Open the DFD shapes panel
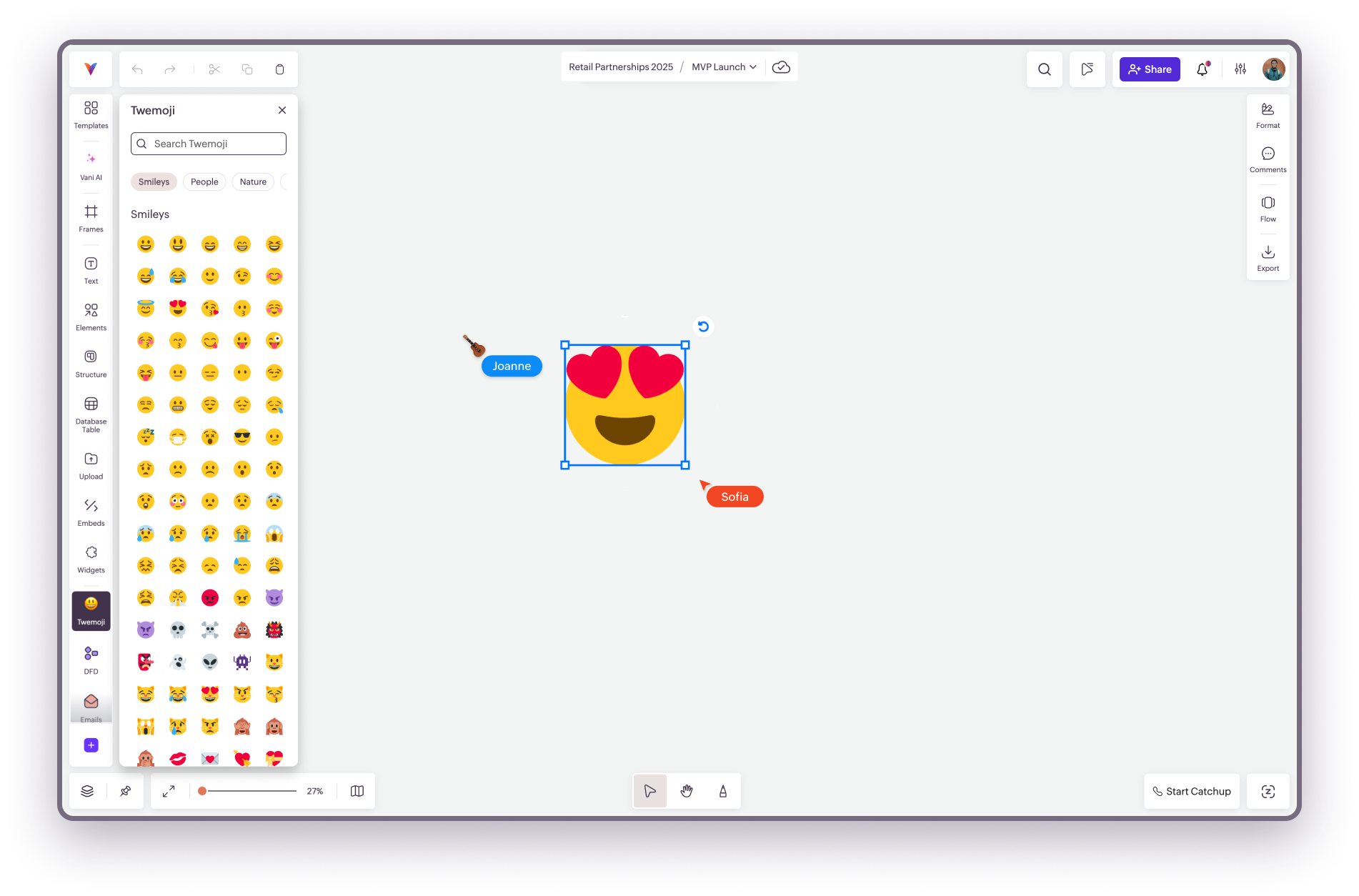This screenshot has height=896, width=1359. pos(91,661)
